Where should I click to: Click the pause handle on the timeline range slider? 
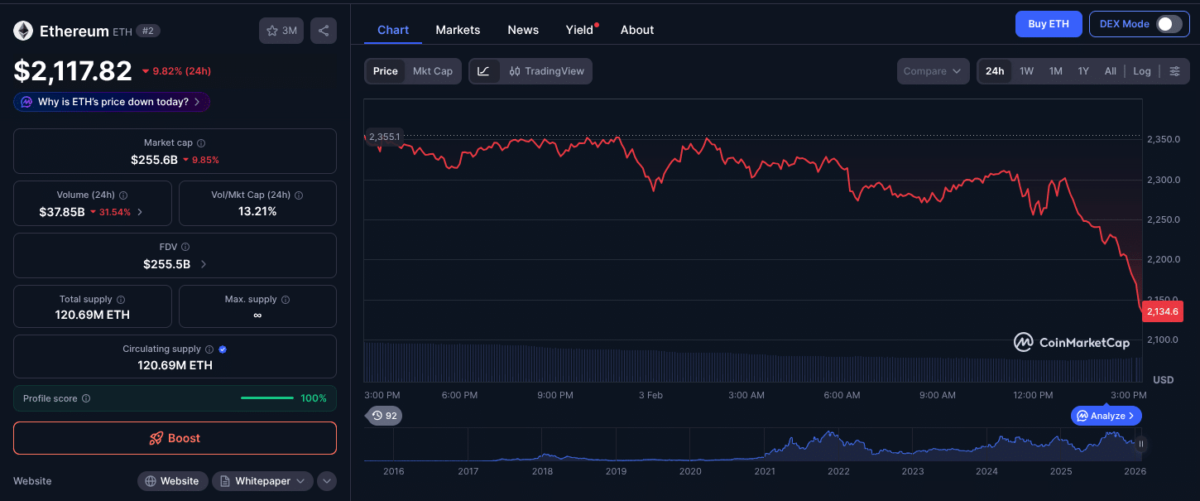(x=1140, y=443)
